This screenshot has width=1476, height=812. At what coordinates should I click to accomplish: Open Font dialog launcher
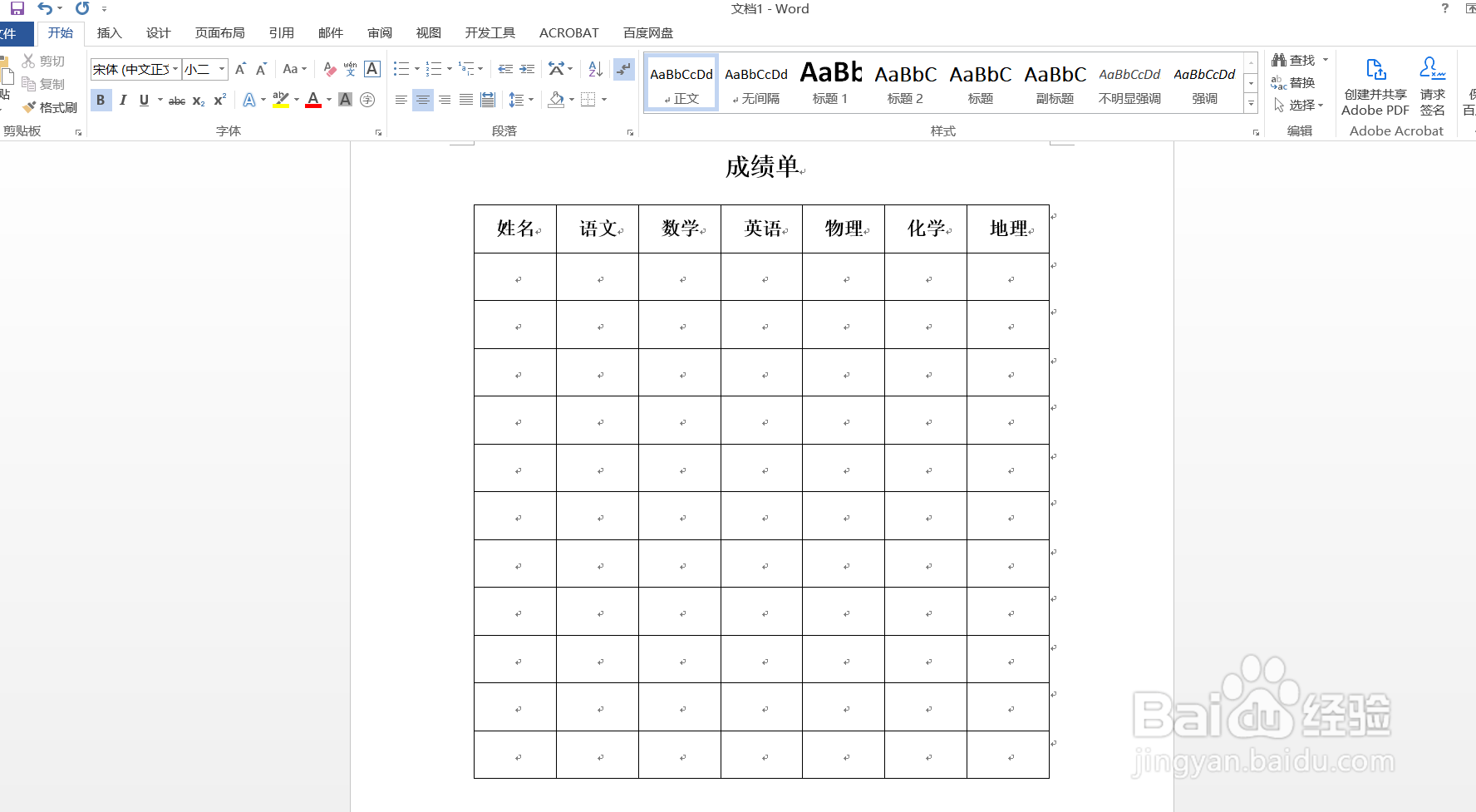[378, 132]
